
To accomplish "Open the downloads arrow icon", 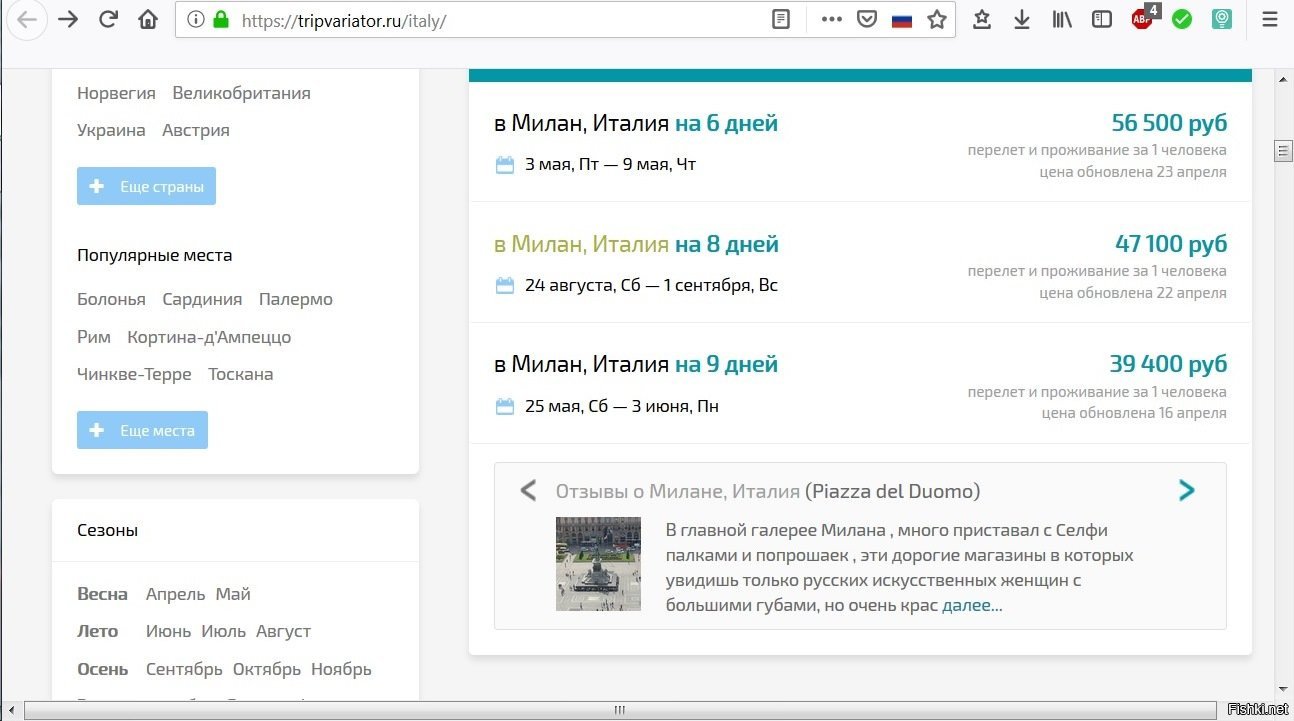I will click(x=1022, y=20).
